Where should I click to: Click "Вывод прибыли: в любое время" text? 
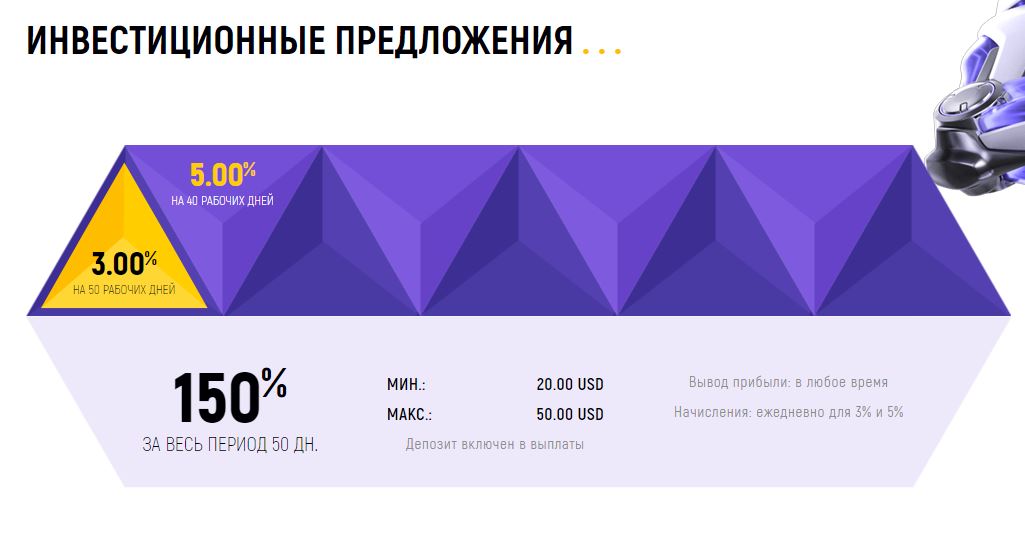pyautogui.click(x=788, y=382)
